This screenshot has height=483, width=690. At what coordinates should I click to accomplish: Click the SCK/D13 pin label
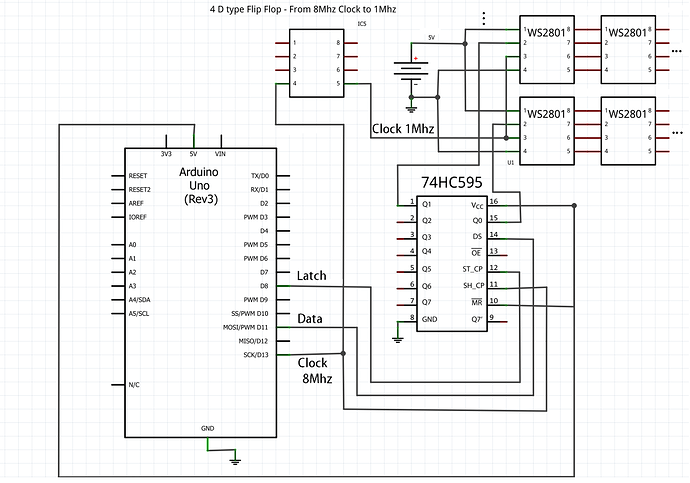click(x=256, y=355)
